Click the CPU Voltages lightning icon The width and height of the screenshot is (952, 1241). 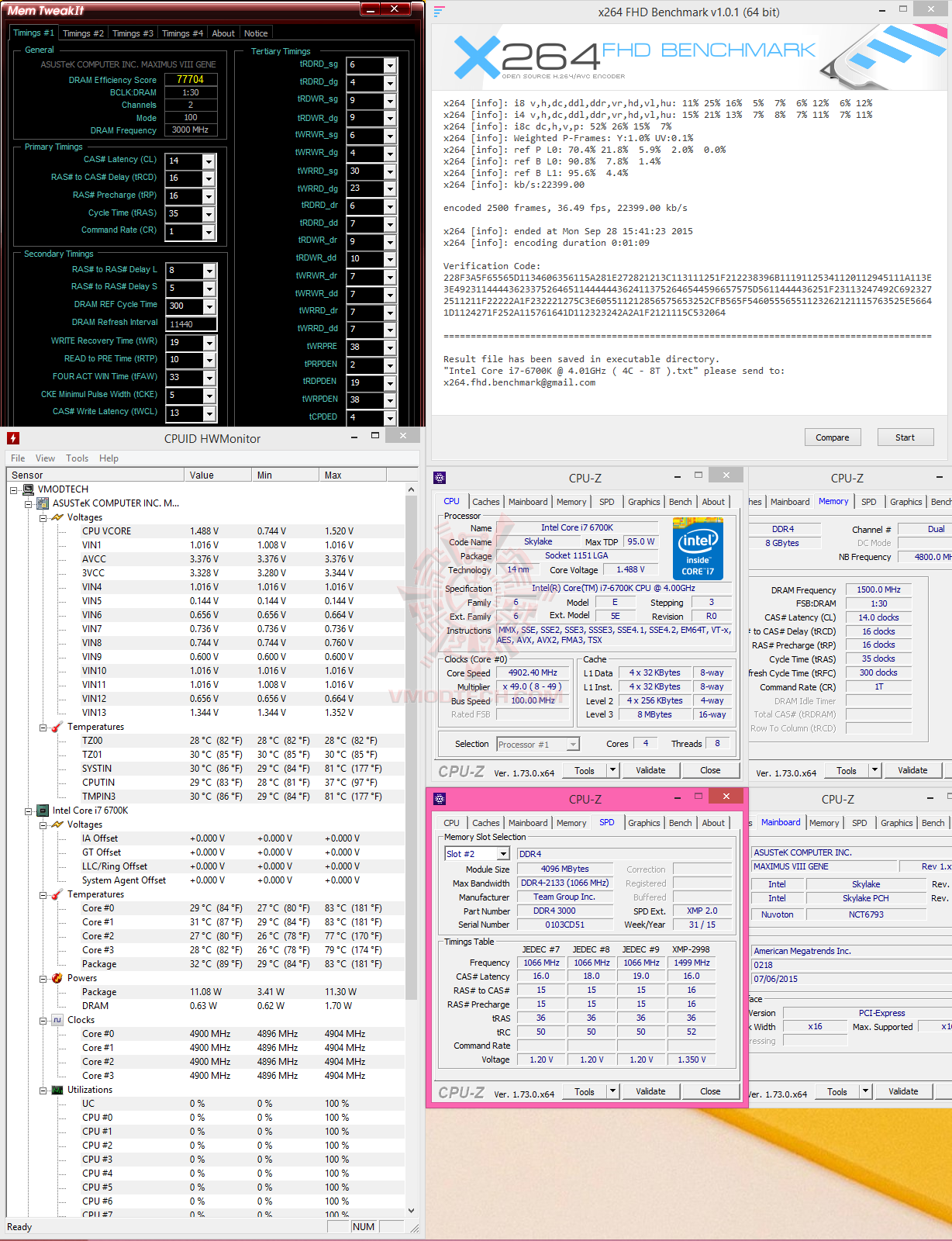point(57,824)
